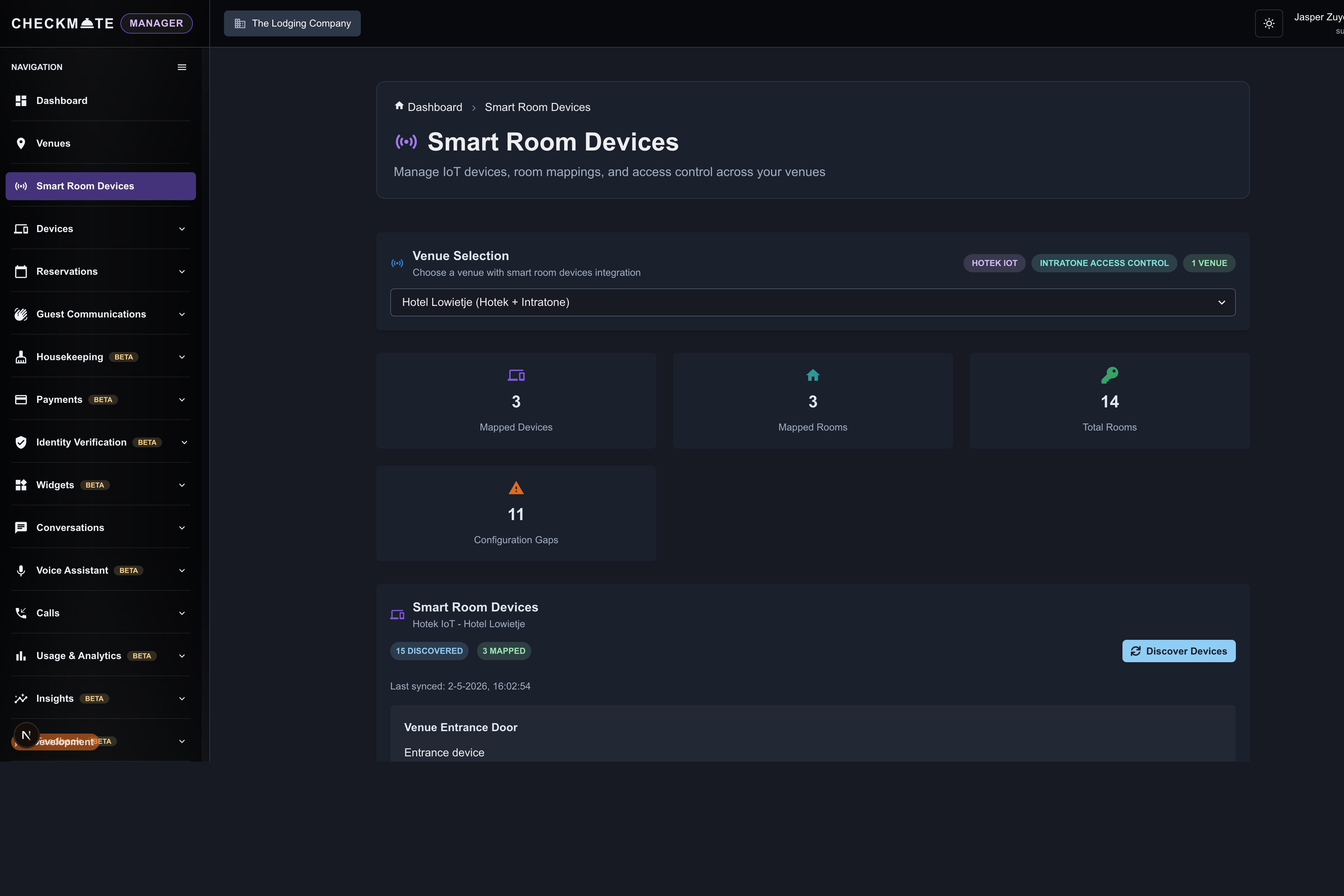
Task: Click the MANAGER badge next to logo
Action: 156,23
